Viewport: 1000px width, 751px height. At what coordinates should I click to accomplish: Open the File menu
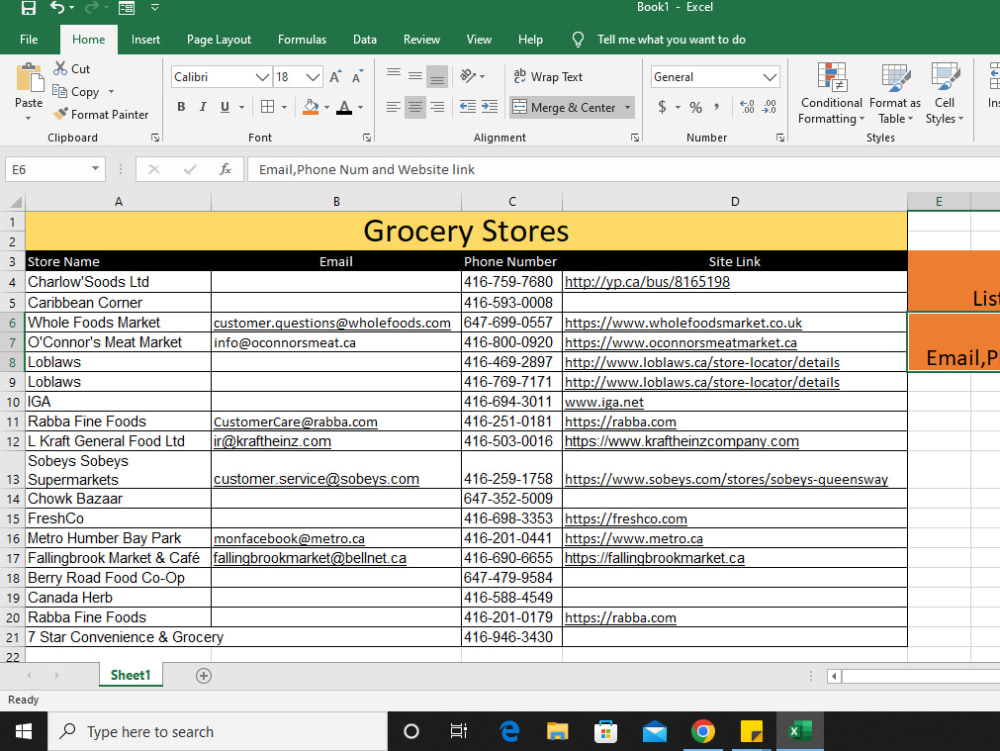click(29, 40)
